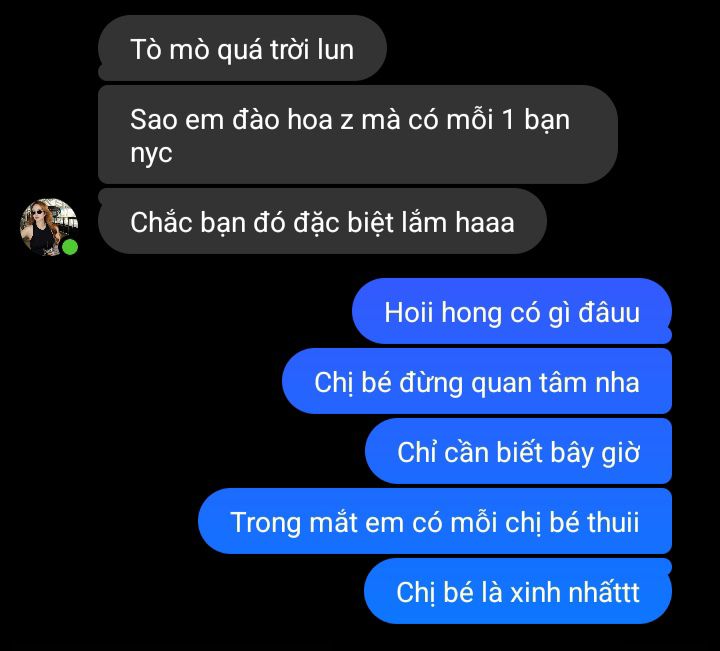720x651 pixels.
Task: Tap the "Trong mắt em có mỗi" message
Action: pos(435,521)
